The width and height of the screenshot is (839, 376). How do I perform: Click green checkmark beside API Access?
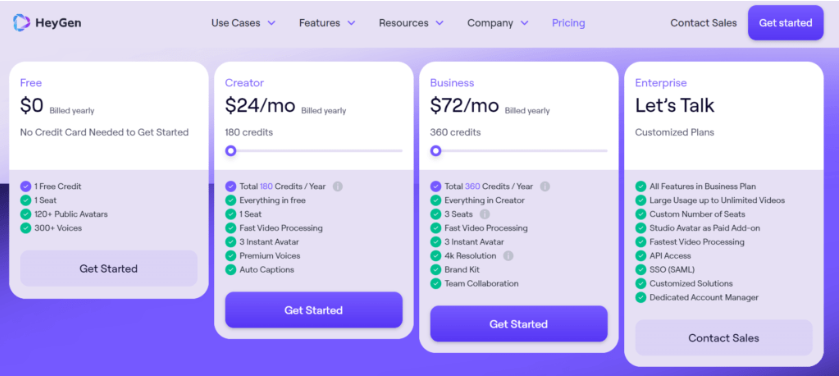pyautogui.click(x=640, y=256)
